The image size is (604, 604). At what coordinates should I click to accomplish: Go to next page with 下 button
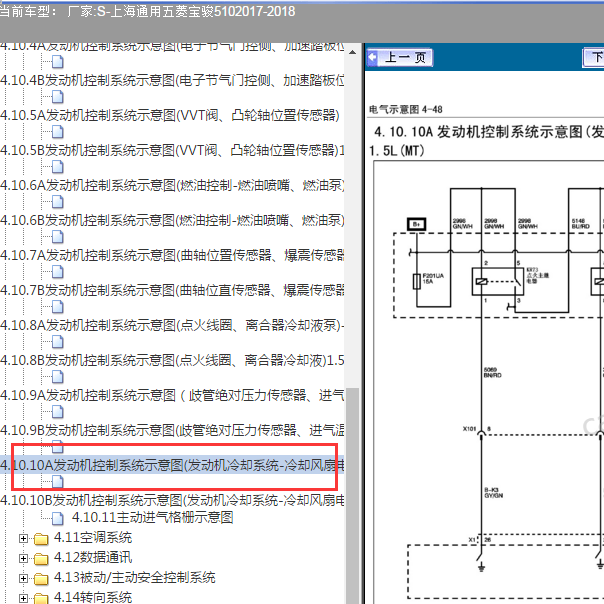tap(593, 58)
